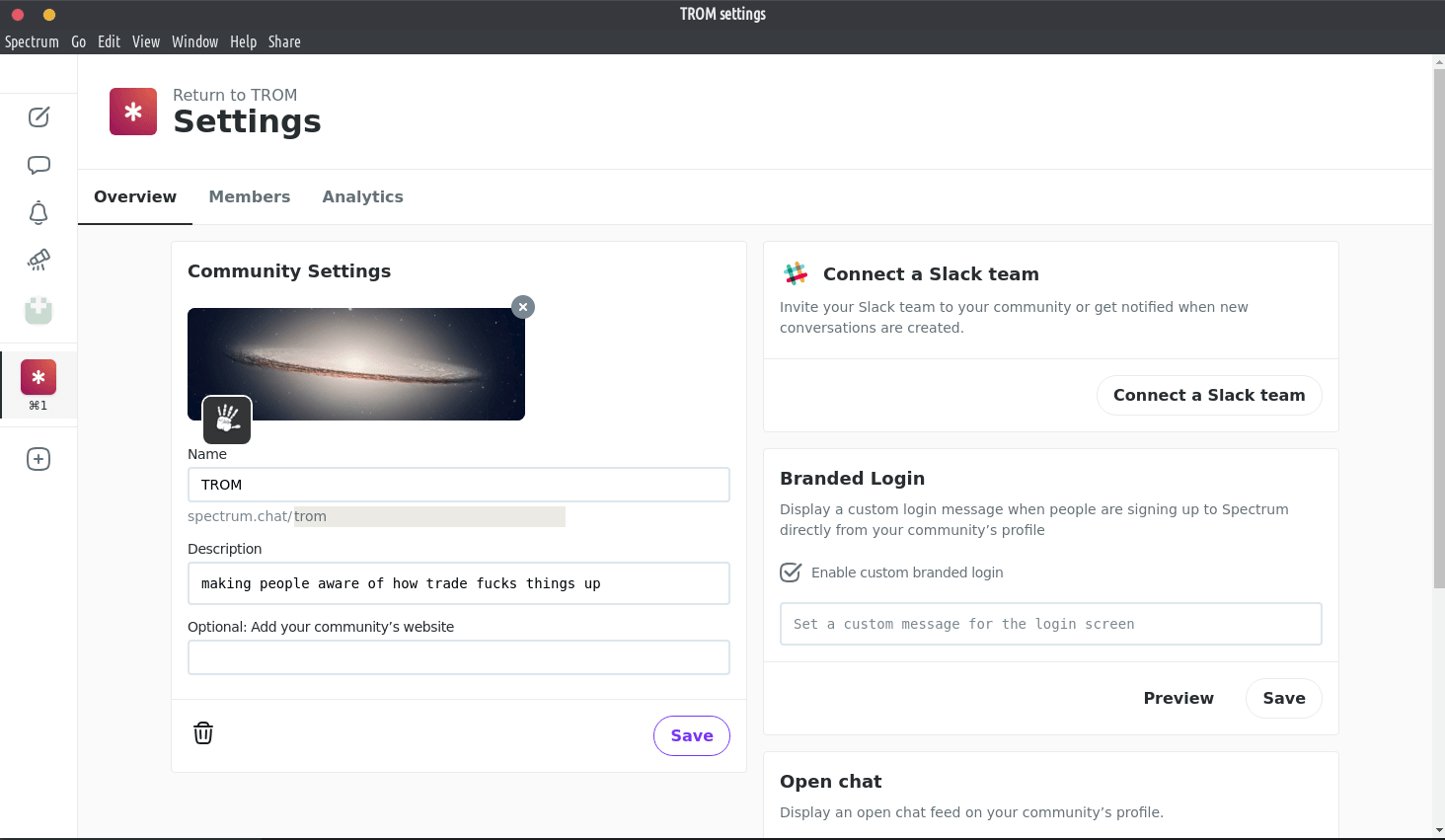The height and width of the screenshot is (840, 1445).
Task: Click the compose new post icon
Action: coord(38,117)
